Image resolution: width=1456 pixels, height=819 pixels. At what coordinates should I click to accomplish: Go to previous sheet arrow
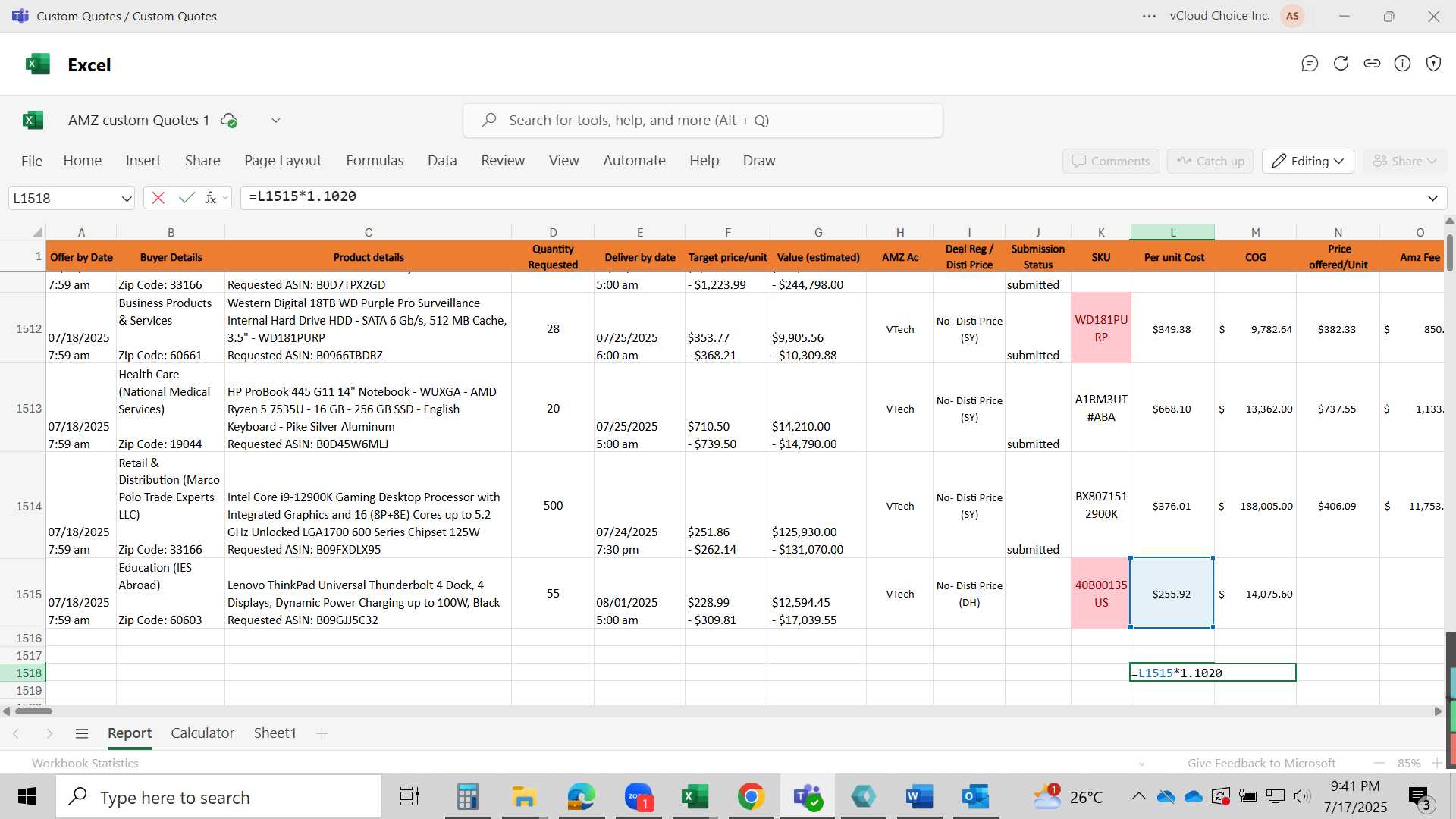[16, 733]
